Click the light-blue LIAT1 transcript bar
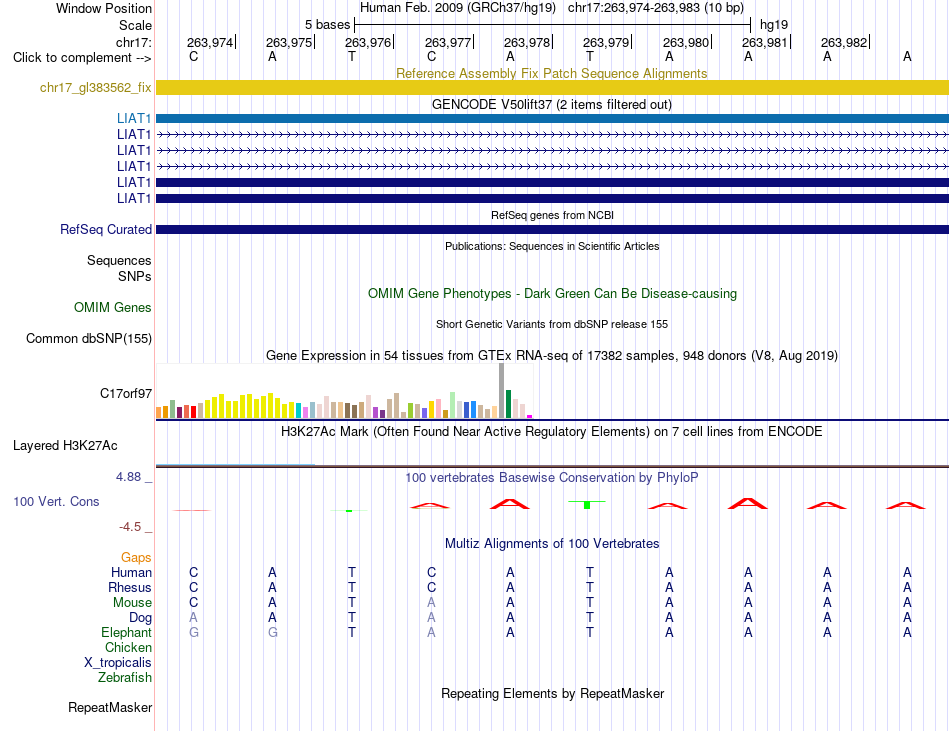Image resolution: width=950 pixels, height=731 pixels. tap(552, 119)
